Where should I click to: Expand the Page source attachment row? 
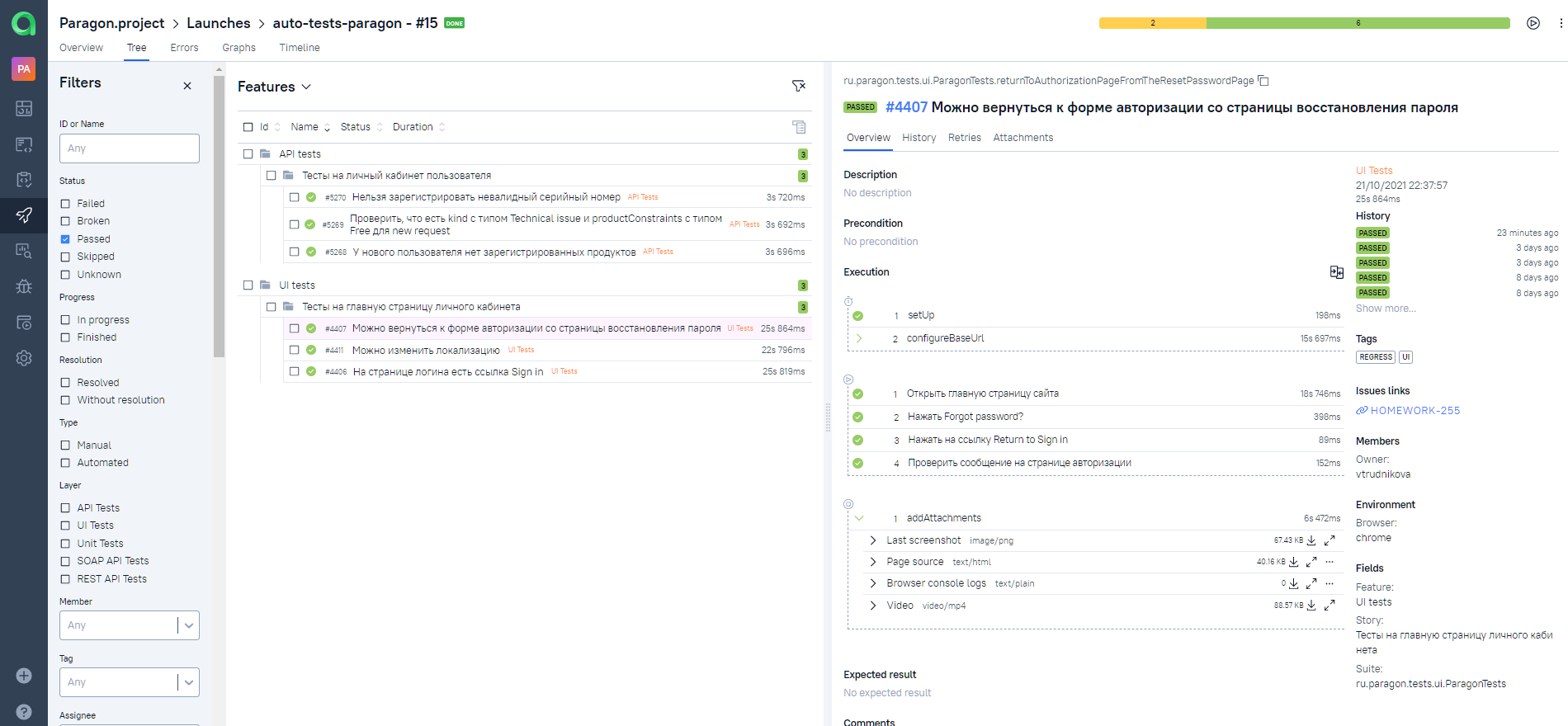pyautogui.click(x=873, y=562)
